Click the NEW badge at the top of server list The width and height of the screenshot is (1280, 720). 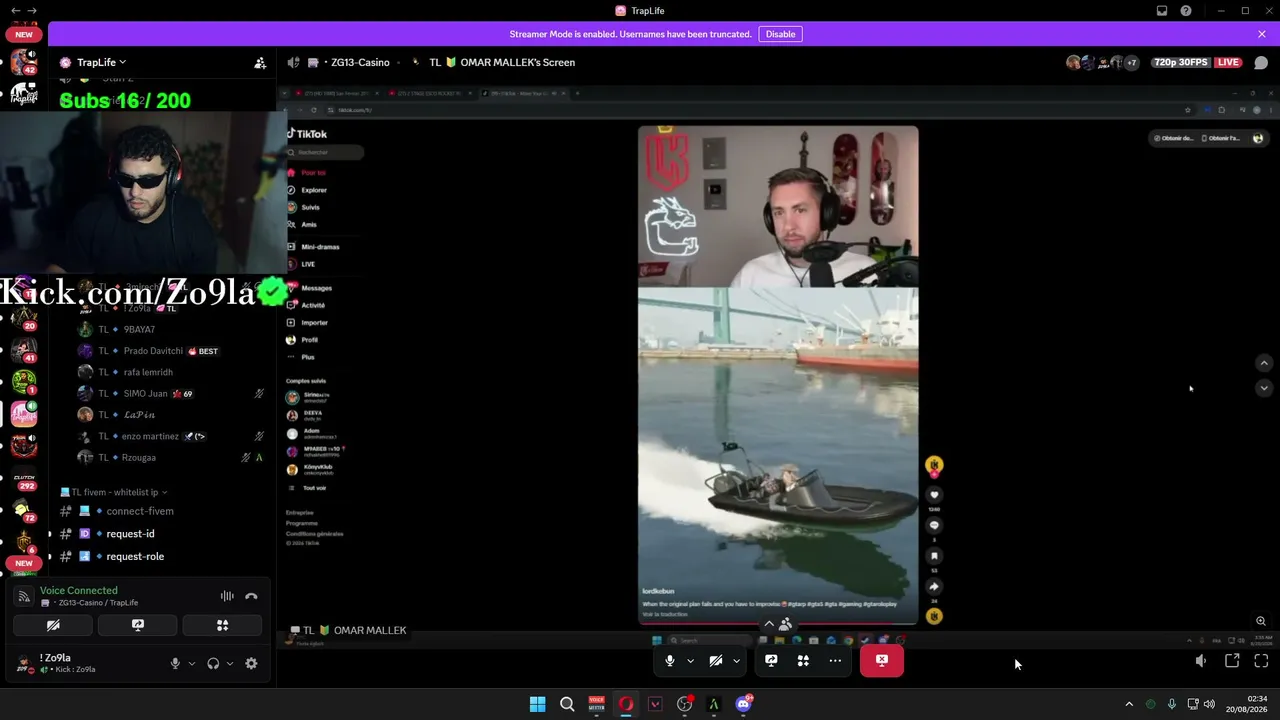pyautogui.click(x=24, y=34)
